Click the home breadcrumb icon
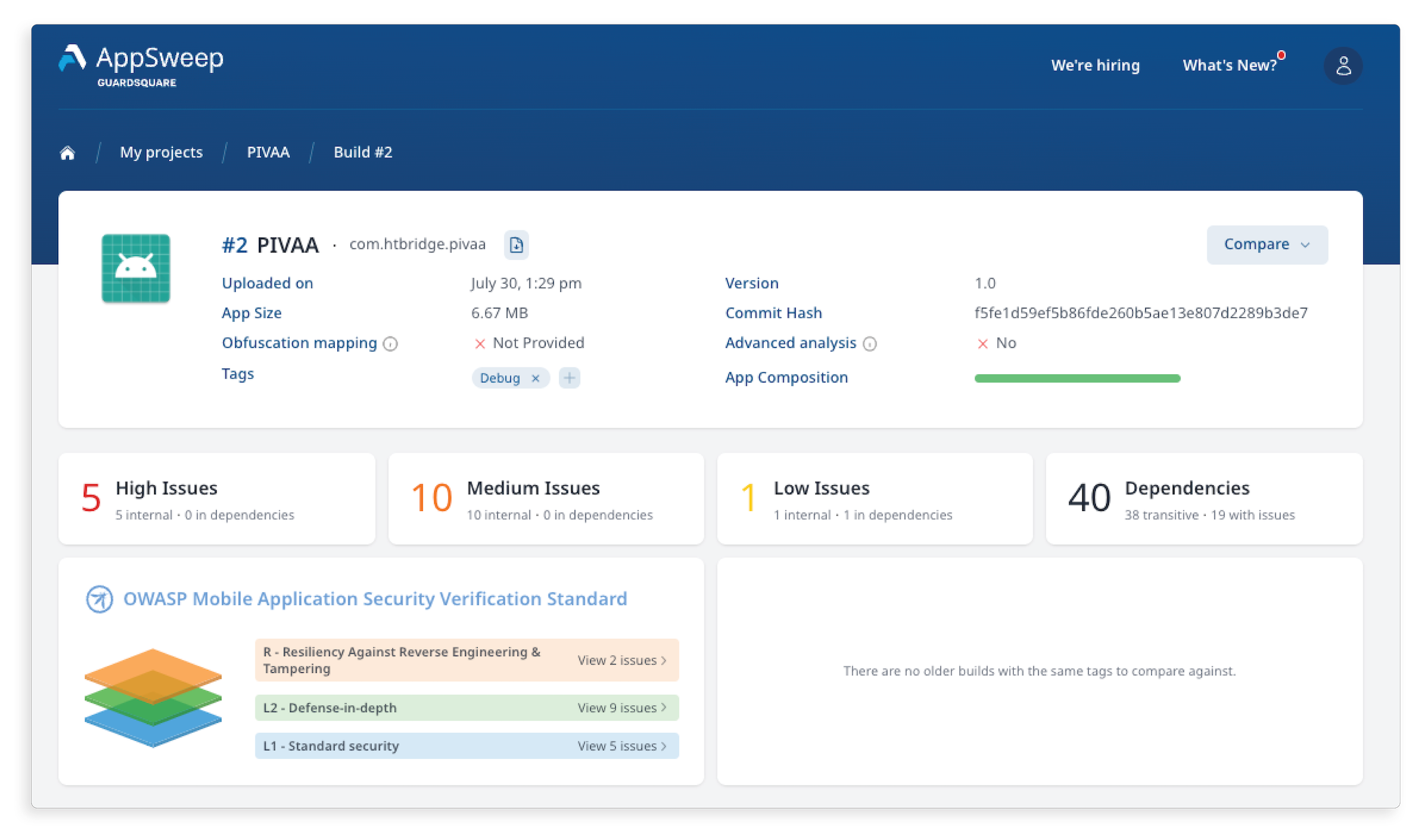 [x=67, y=152]
